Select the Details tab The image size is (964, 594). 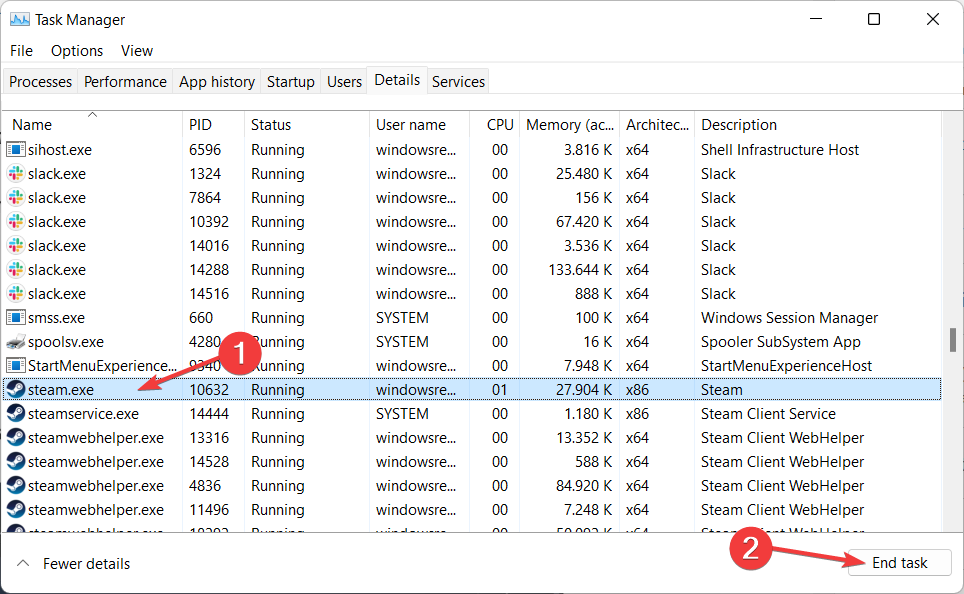pyautogui.click(x=397, y=80)
